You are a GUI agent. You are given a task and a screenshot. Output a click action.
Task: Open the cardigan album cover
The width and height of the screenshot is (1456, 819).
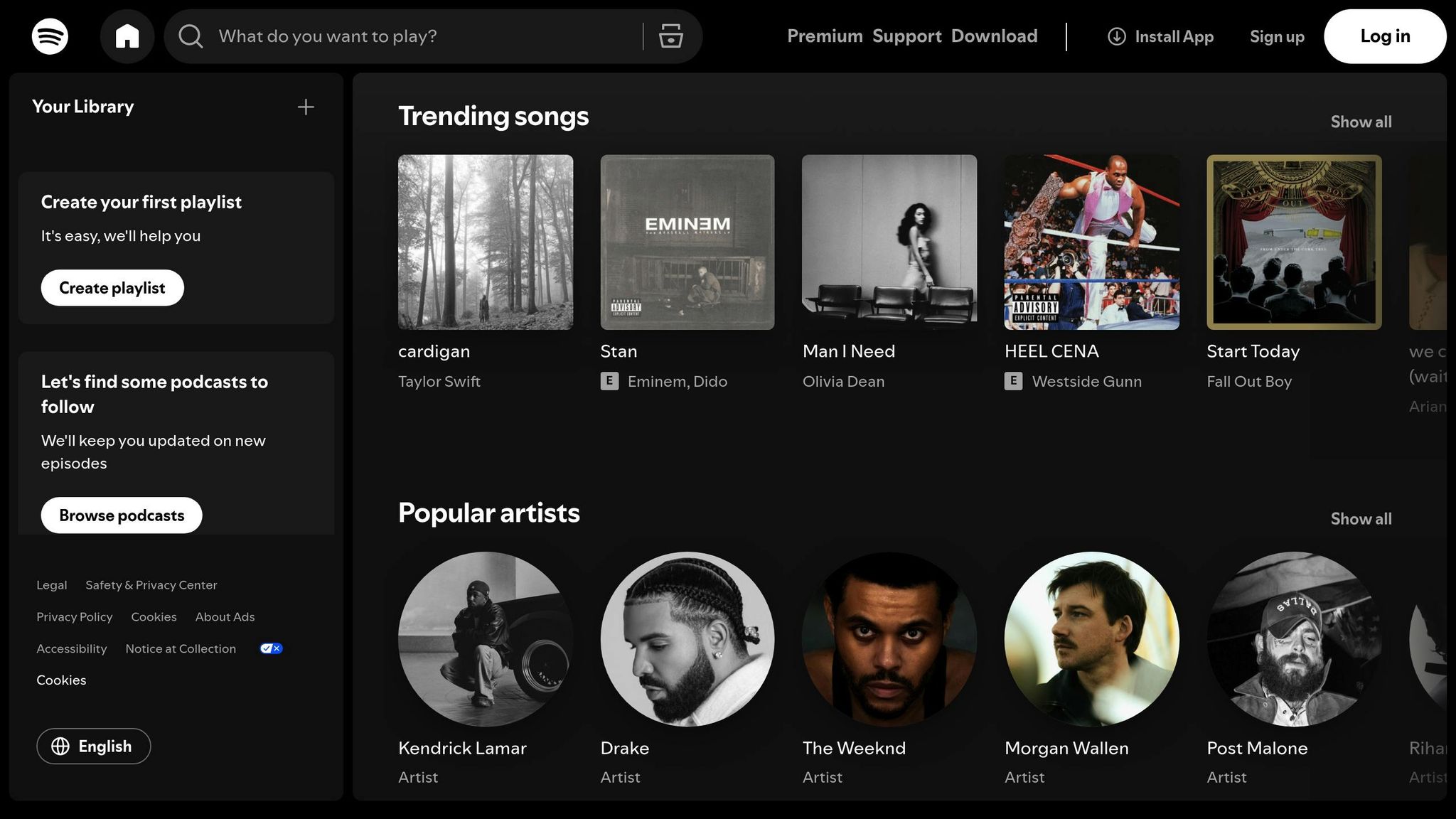tap(486, 242)
